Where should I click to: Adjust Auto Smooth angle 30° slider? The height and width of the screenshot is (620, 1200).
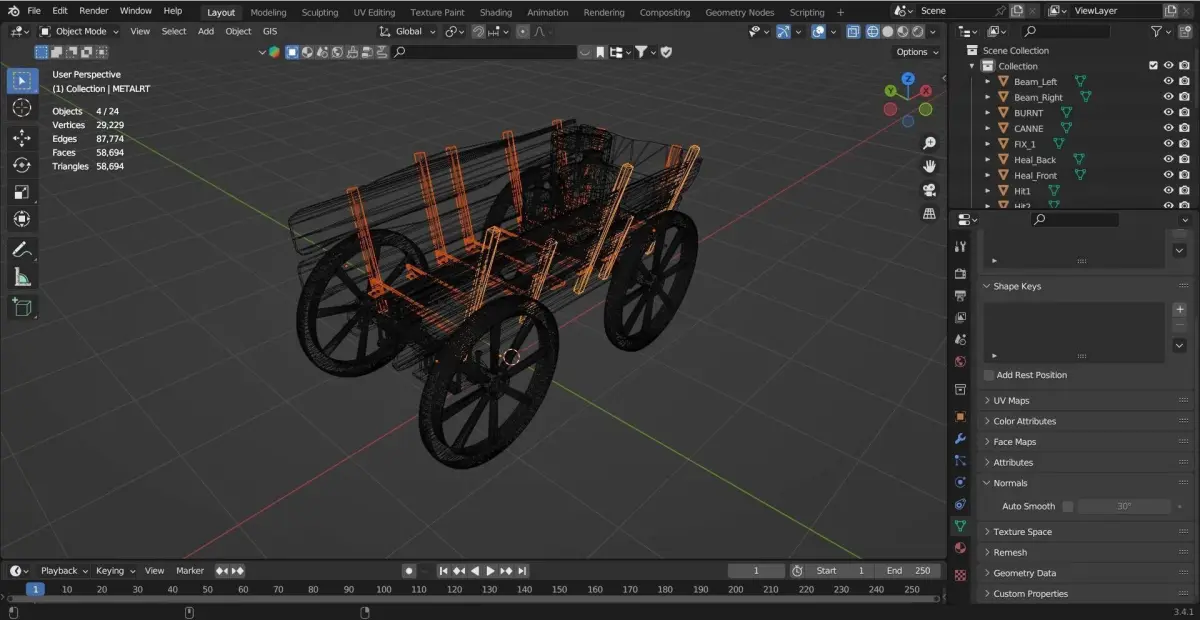[1124, 507]
